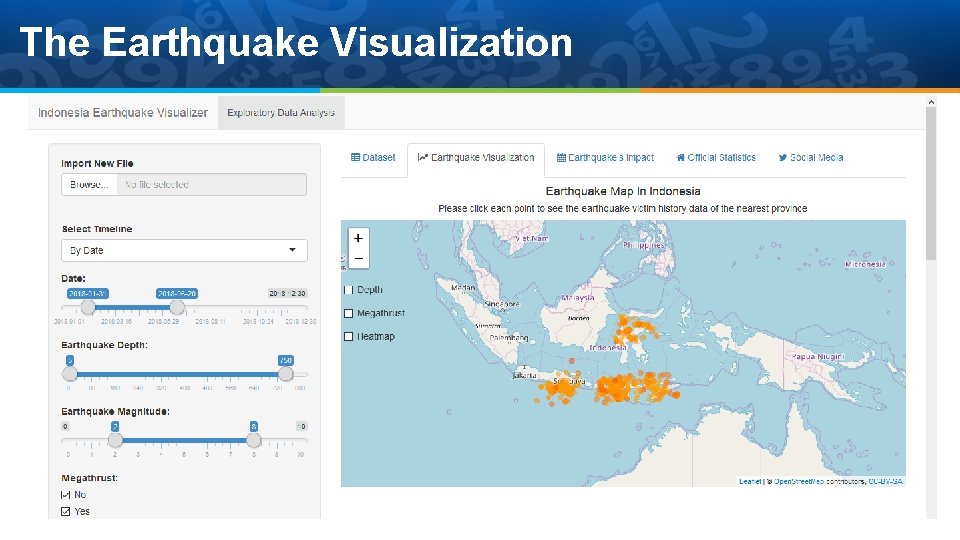Image resolution: width=960 pixels, height=540 pixels.
Task: Click Browse to import a new file
Action: [89, 184]
